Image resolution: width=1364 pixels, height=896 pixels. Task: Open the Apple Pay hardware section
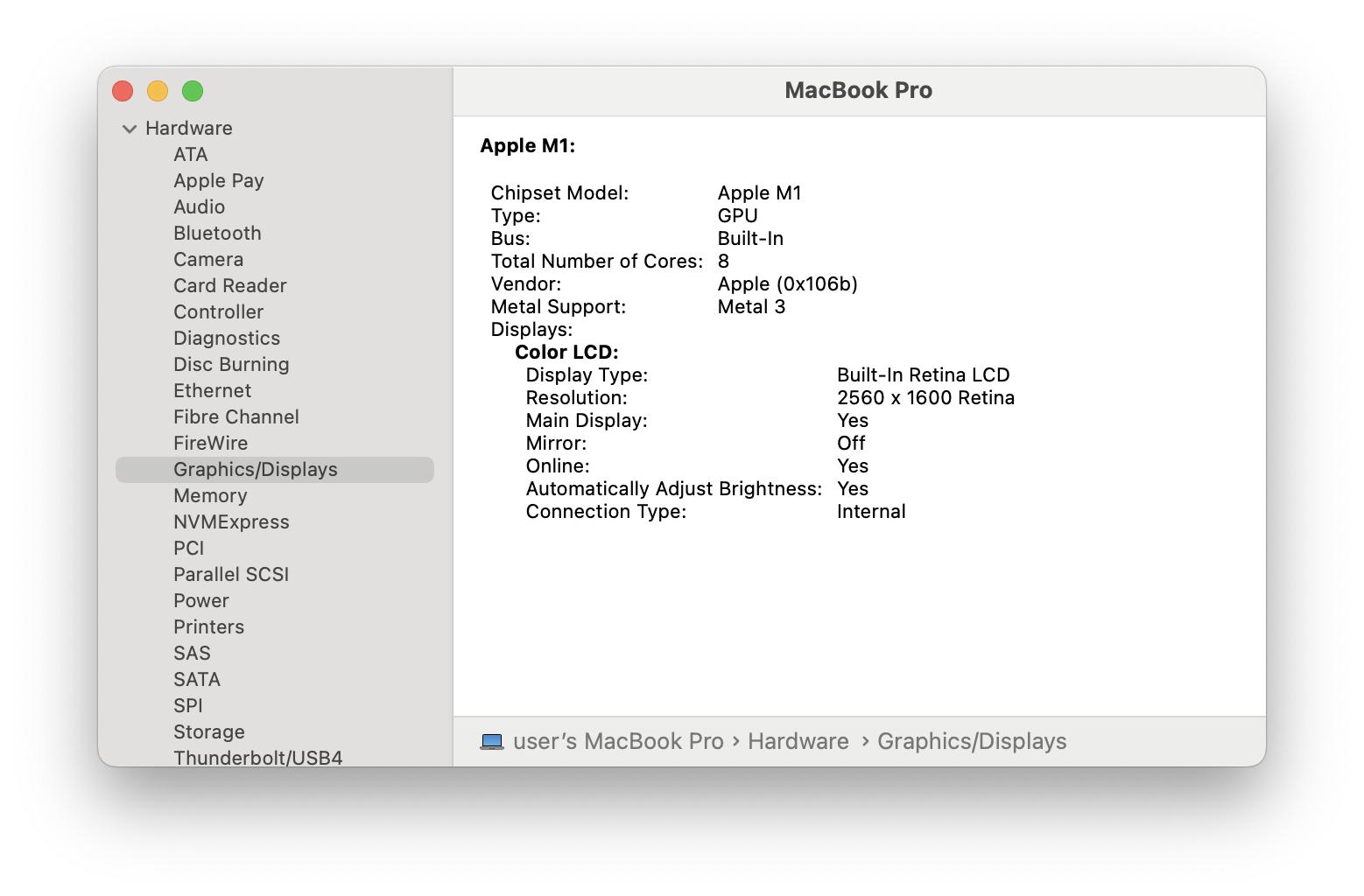pos(218,181)
